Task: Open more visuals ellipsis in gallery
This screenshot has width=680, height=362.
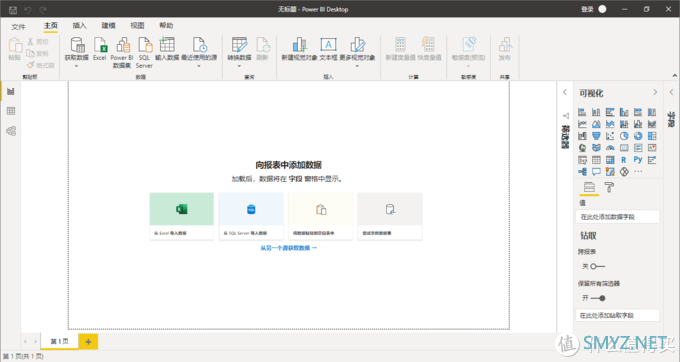Action: [x=638, y=172]
